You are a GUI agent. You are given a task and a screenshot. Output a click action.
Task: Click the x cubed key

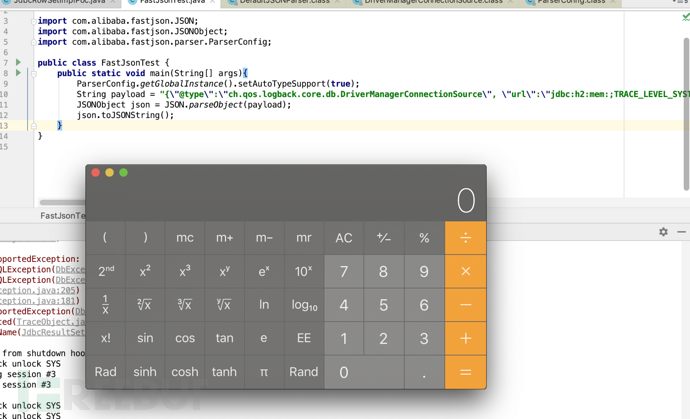(x=185, y=271)
